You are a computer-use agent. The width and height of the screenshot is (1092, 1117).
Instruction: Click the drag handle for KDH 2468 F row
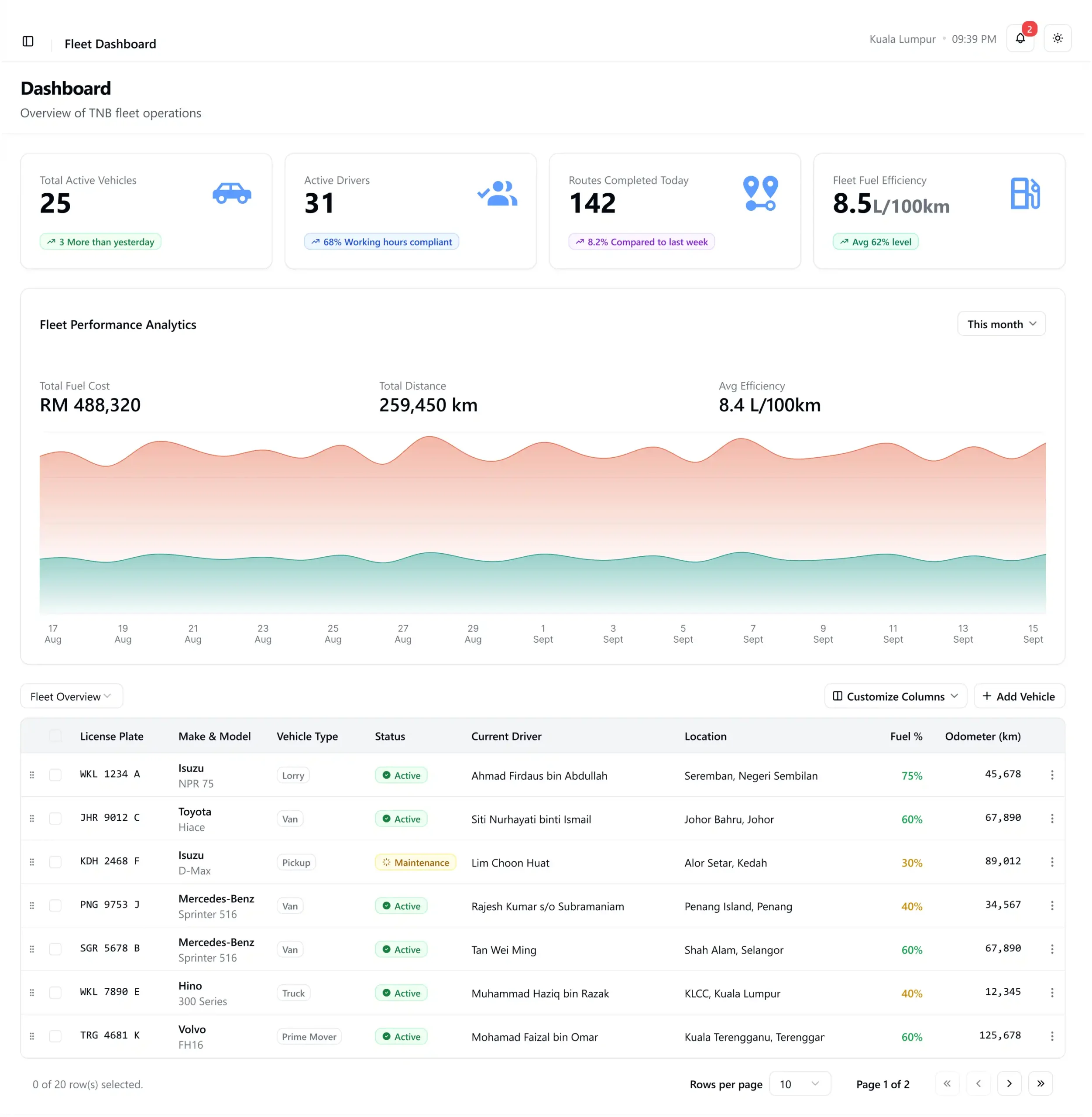[32, 863]
